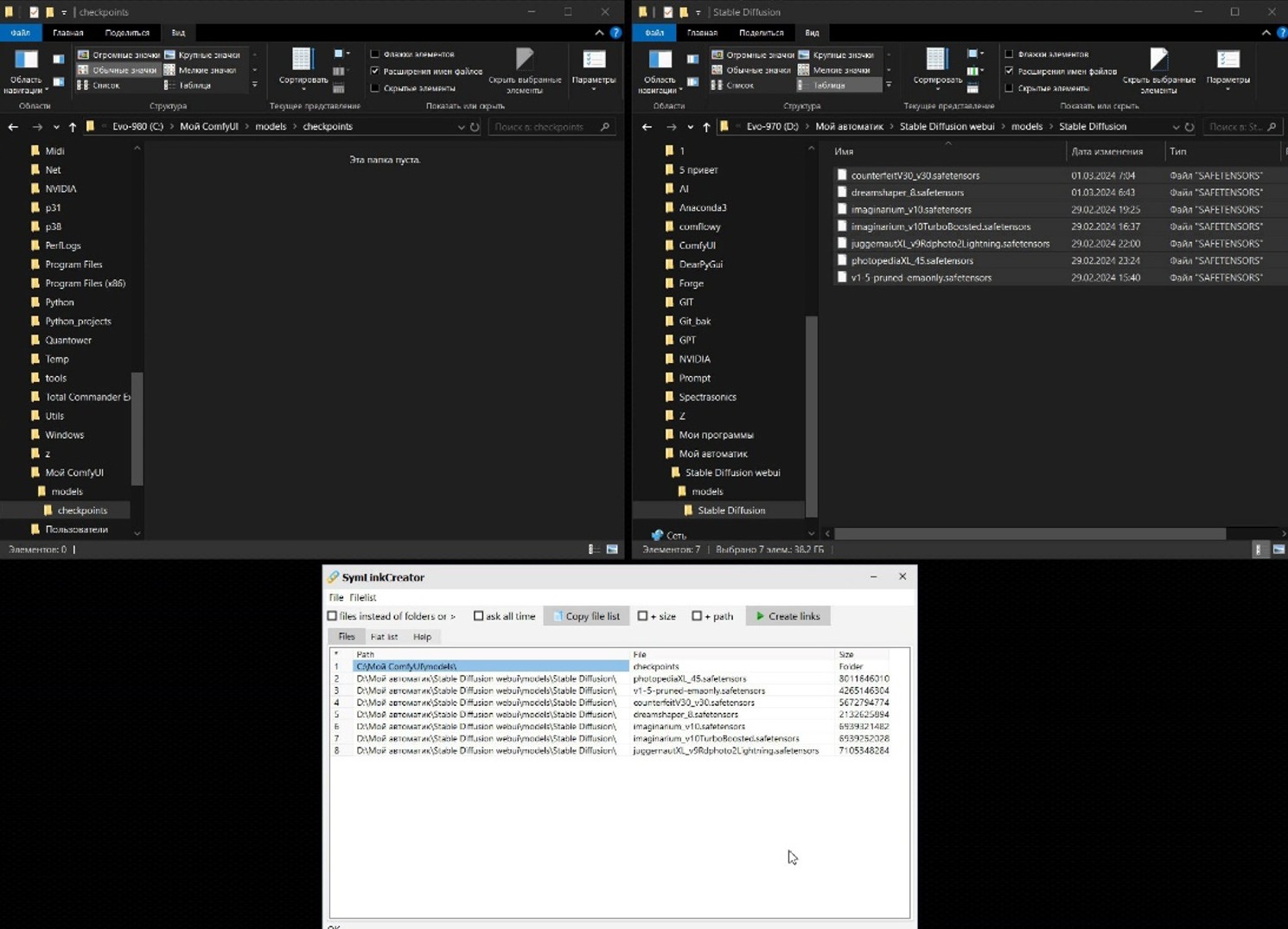Switch to details view icon in checkpoints status bar
The image size is (1288, 929).
tap(594, 550)
